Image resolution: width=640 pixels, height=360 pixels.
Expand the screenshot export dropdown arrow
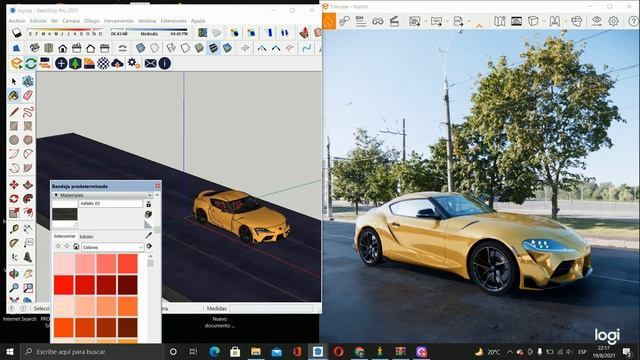(x=425, y=21)
